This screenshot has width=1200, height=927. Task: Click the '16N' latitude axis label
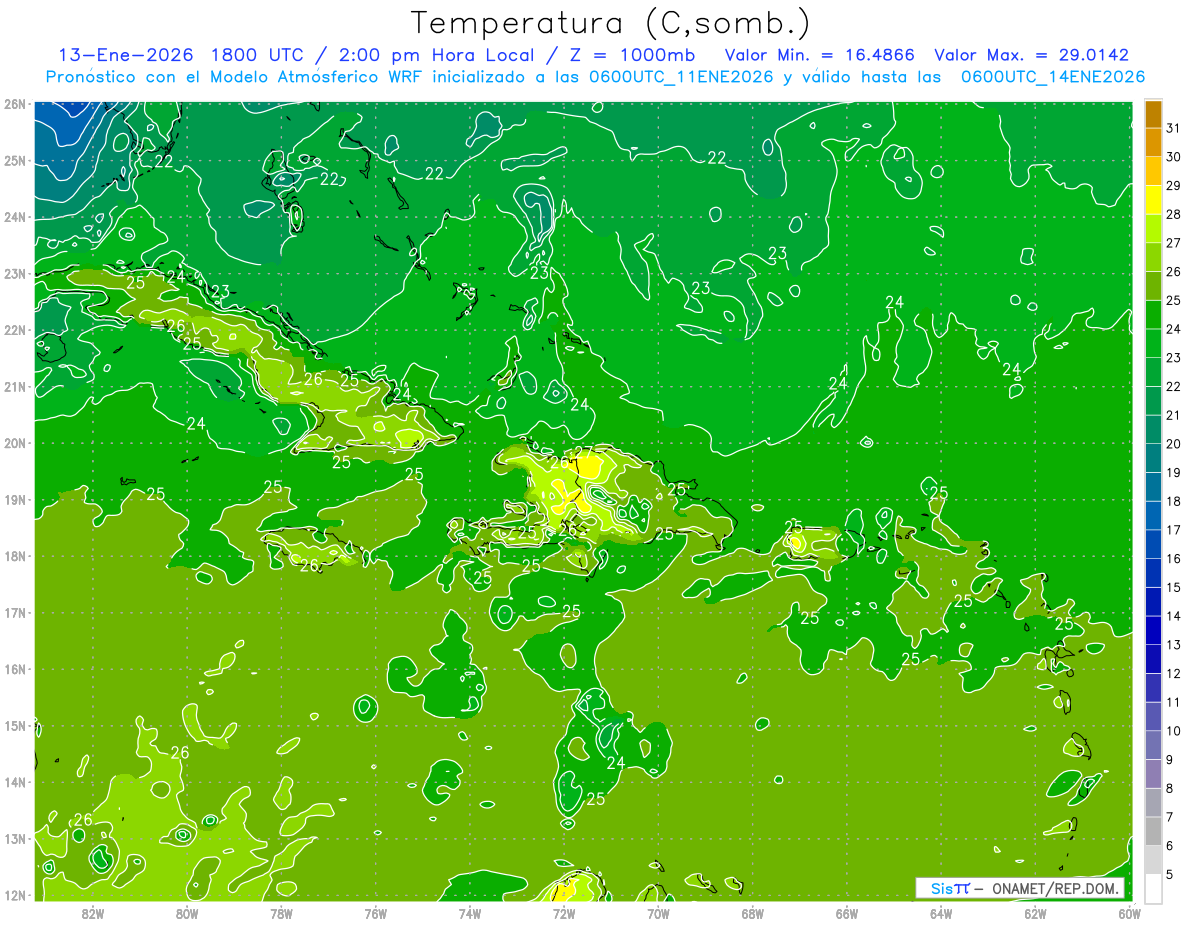coord(14,669)
